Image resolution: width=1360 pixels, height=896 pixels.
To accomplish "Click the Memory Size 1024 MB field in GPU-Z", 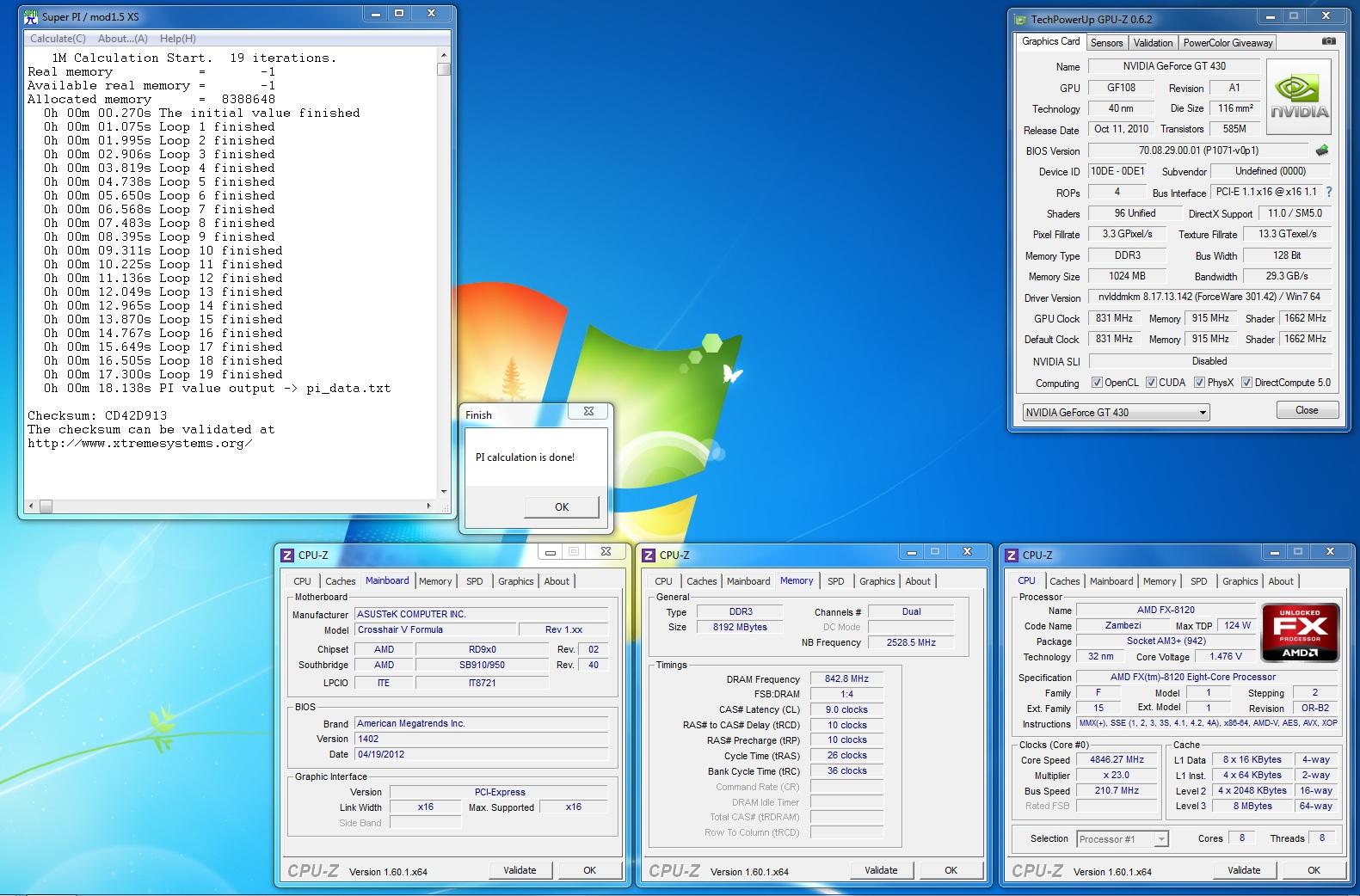I will [x=1127, y=276].
